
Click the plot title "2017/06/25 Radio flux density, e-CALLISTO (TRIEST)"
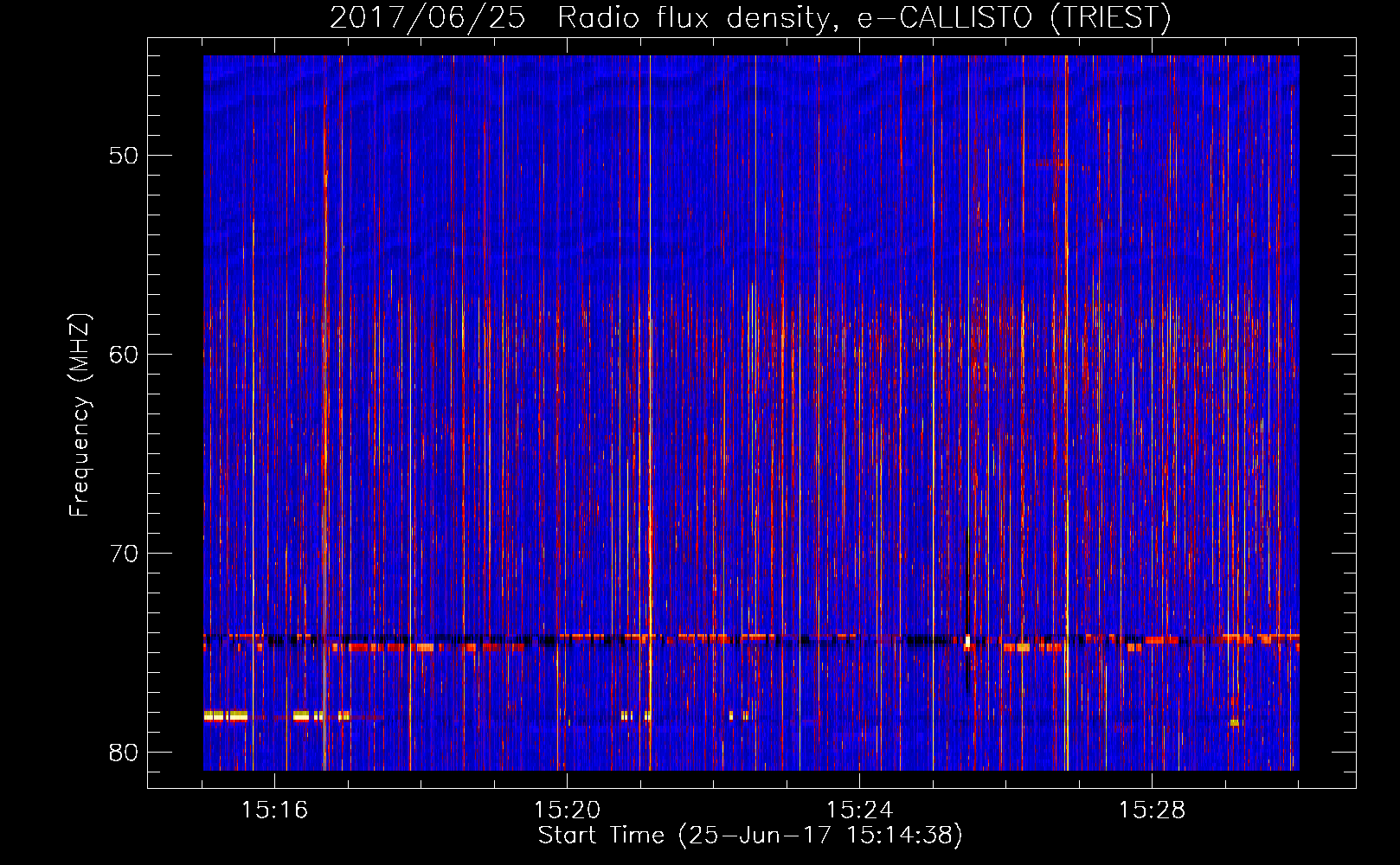point(750,17)
